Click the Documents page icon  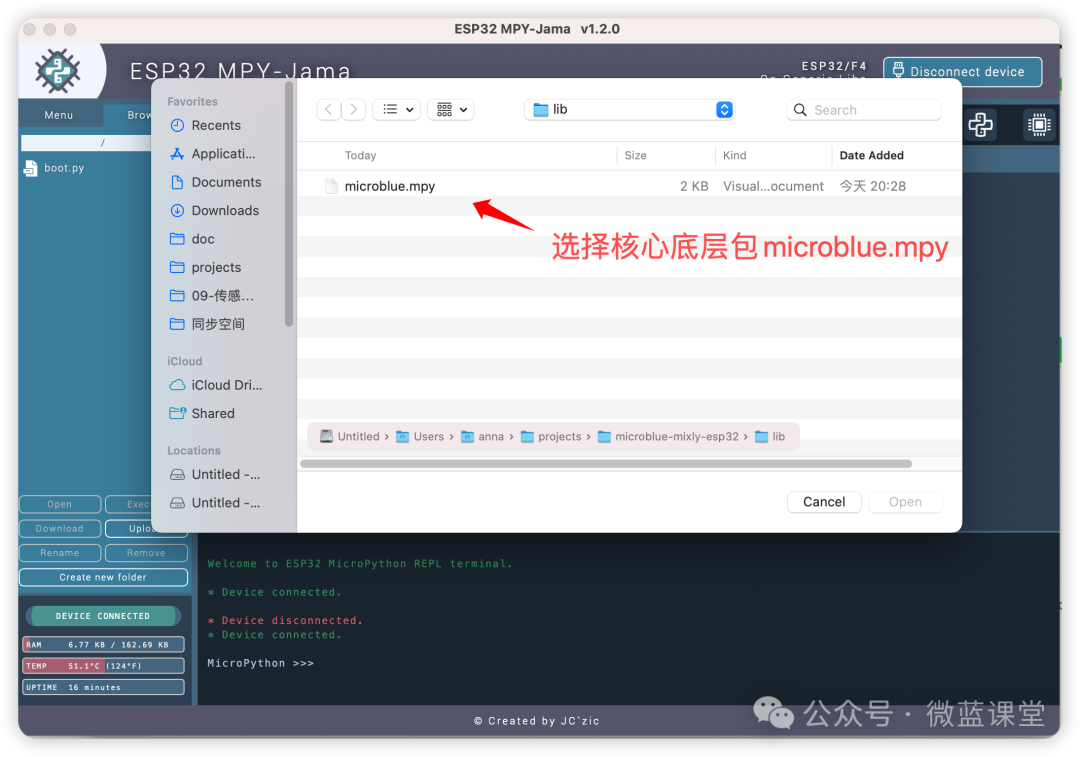tap(177, 182)
